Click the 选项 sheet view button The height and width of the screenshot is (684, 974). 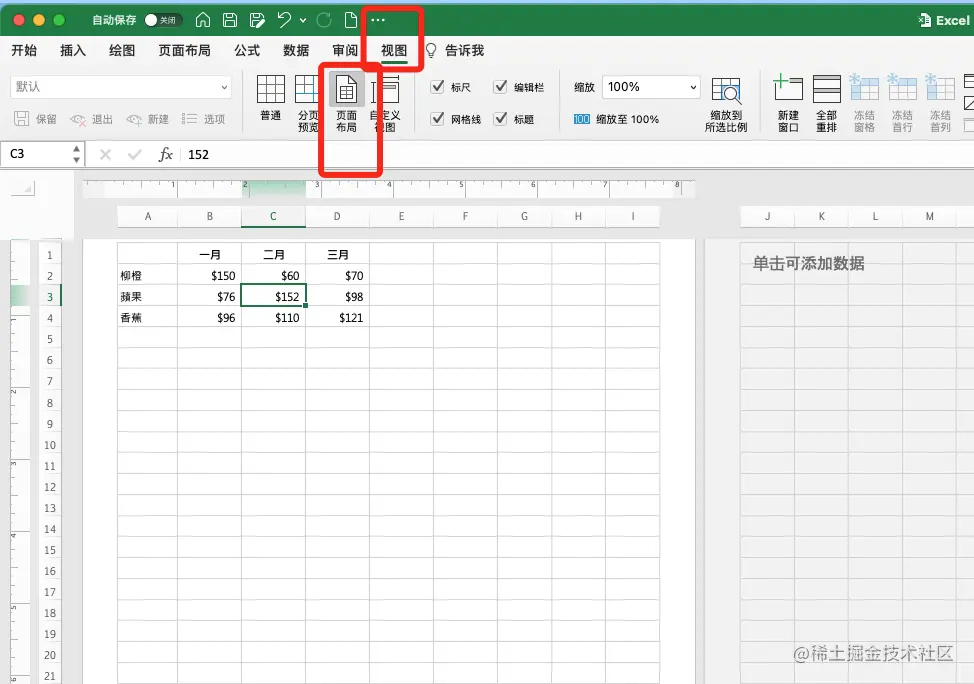(x=203, y=119)
